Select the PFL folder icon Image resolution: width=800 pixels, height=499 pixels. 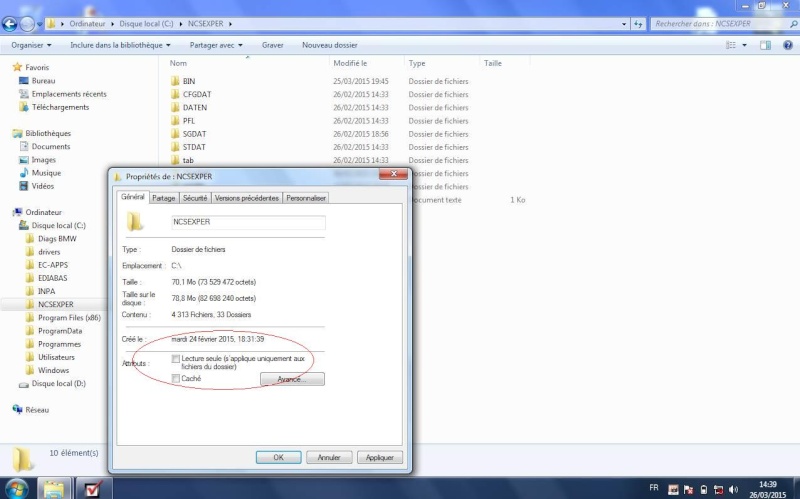click(x=175, y=121)
